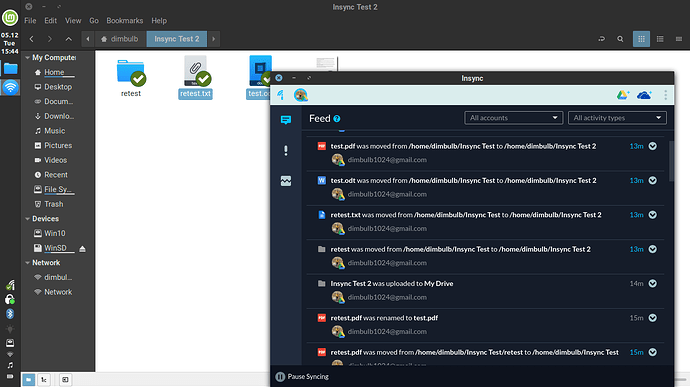The width and height of the screenshot is (690, 387).
Task: Open the Linux Mint menu icon
Action: pyautogui.click(x=10, y=18)
